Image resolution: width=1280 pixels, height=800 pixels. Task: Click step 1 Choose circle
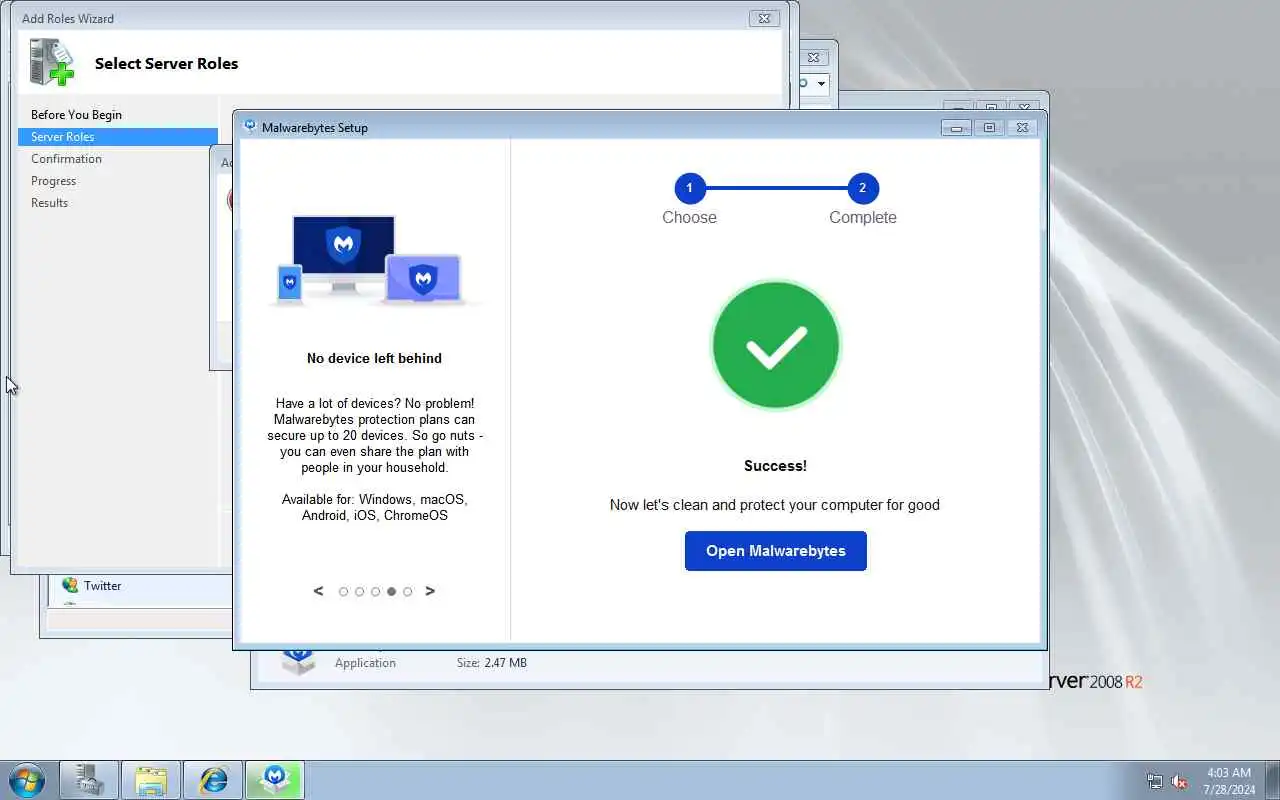click(x=689, y=188)
